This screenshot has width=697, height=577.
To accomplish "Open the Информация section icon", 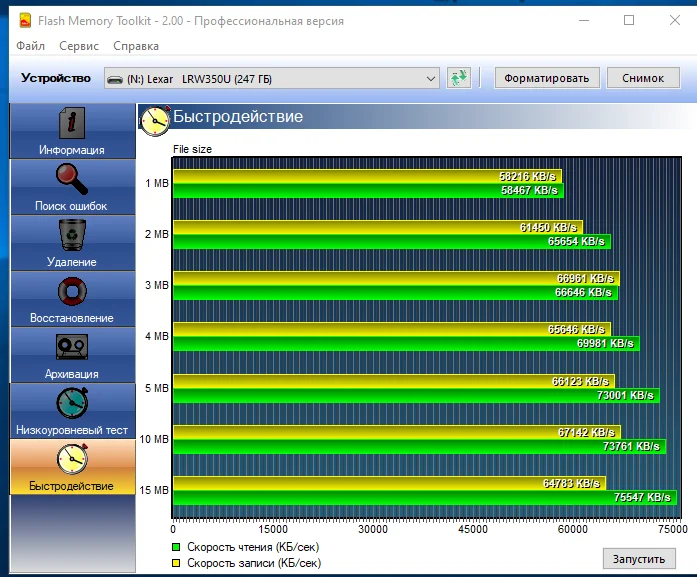I will (72, 123).
